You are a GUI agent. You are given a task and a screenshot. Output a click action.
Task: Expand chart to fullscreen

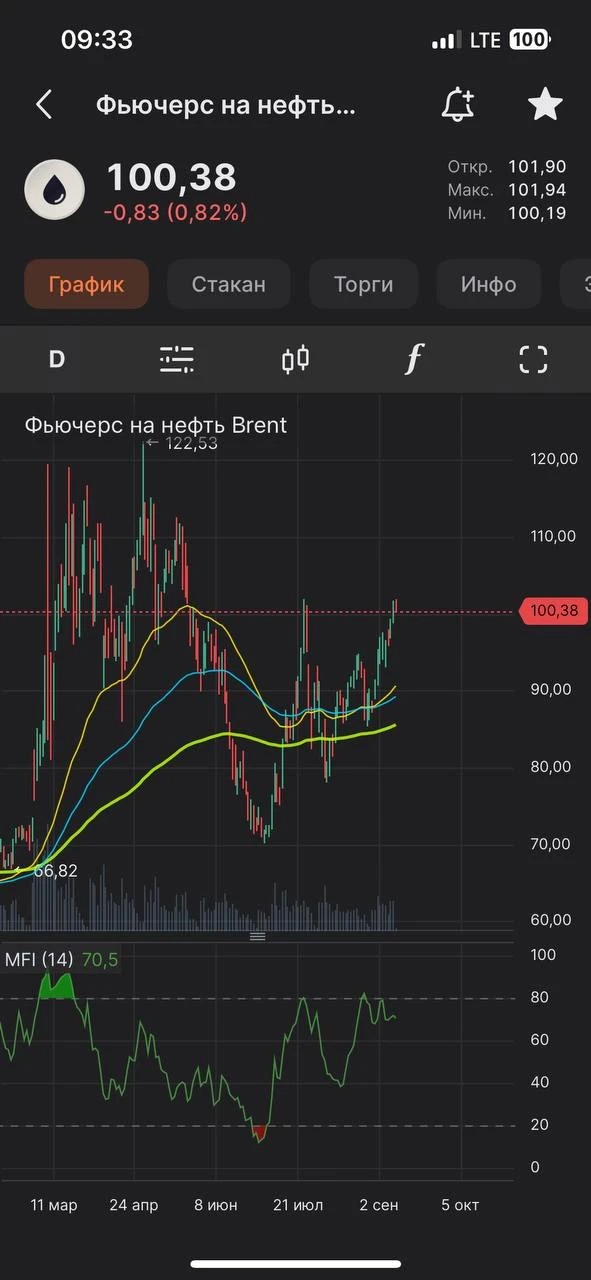tap(534, 359)
